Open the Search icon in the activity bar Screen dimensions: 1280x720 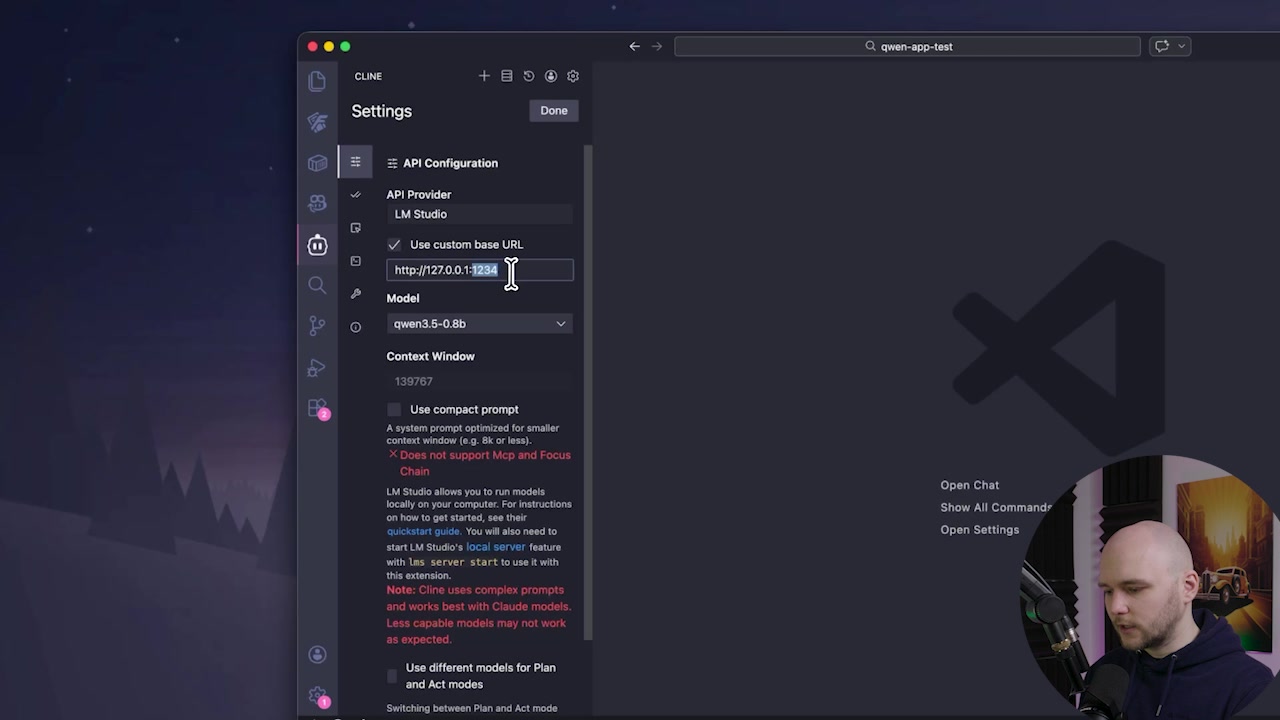click(317, 285)
